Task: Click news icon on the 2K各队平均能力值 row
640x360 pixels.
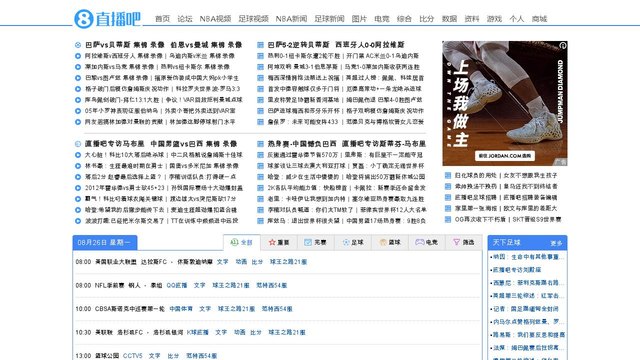Action: [260, 188]
